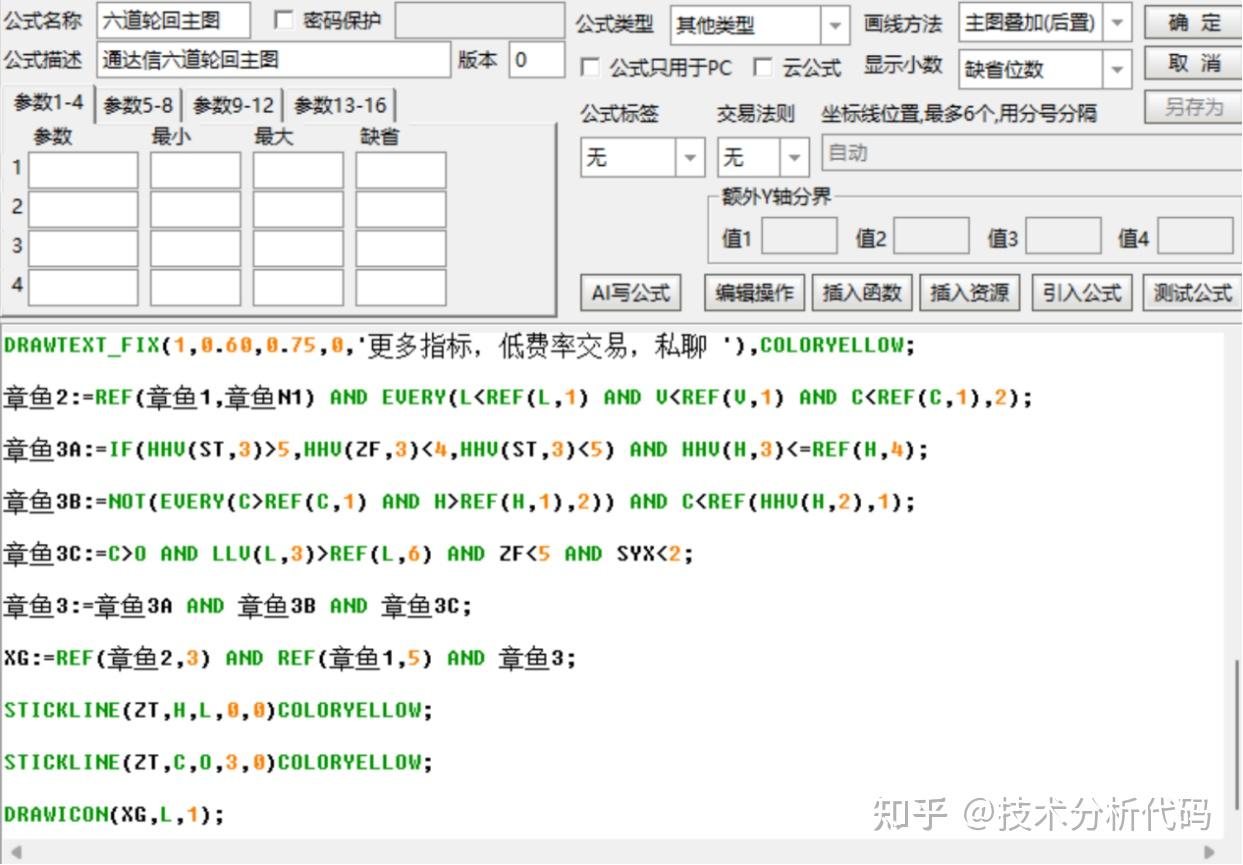Open the 画线方法 dropdown

pyautogui.click(x=1117, y=23)
